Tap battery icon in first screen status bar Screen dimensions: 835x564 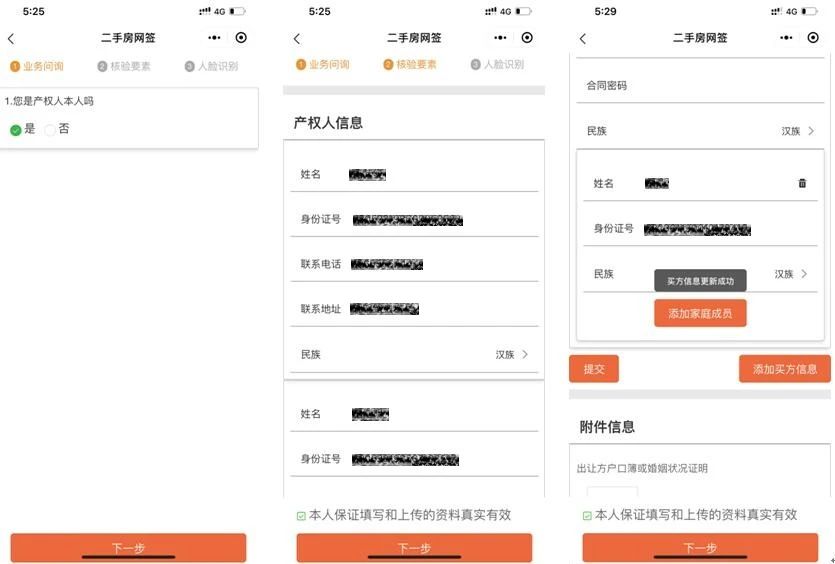237,11
